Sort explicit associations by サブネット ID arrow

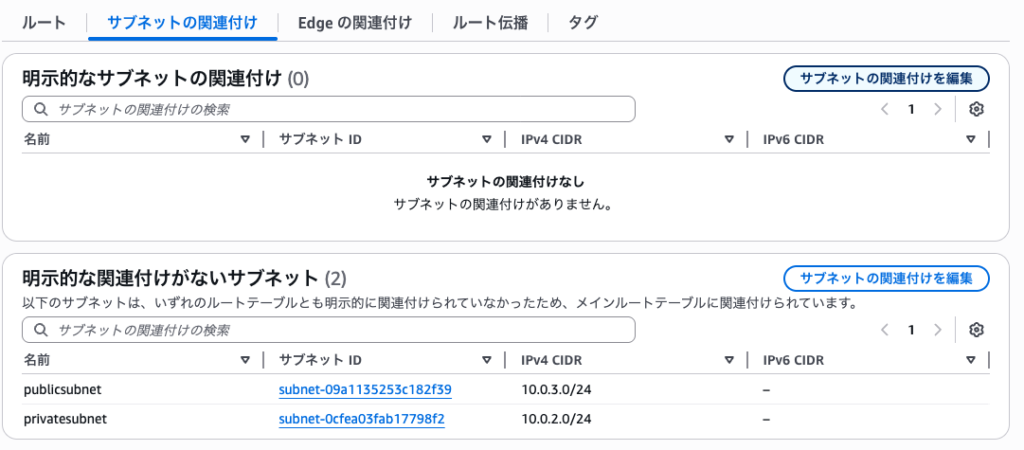click(x=487, y=140)
